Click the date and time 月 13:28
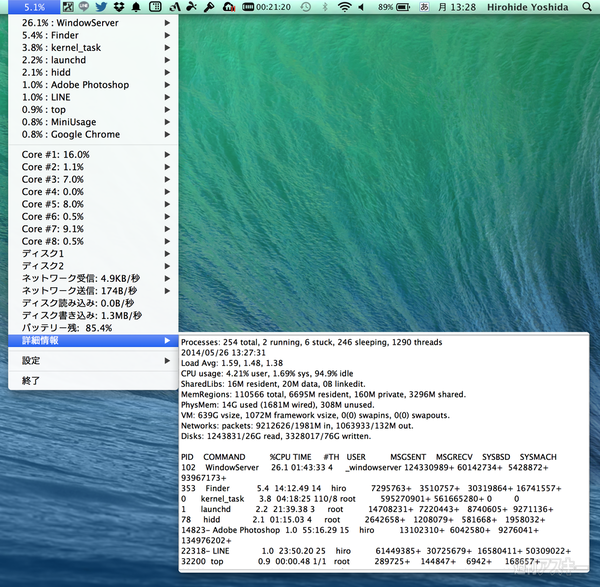 [457, 7]
